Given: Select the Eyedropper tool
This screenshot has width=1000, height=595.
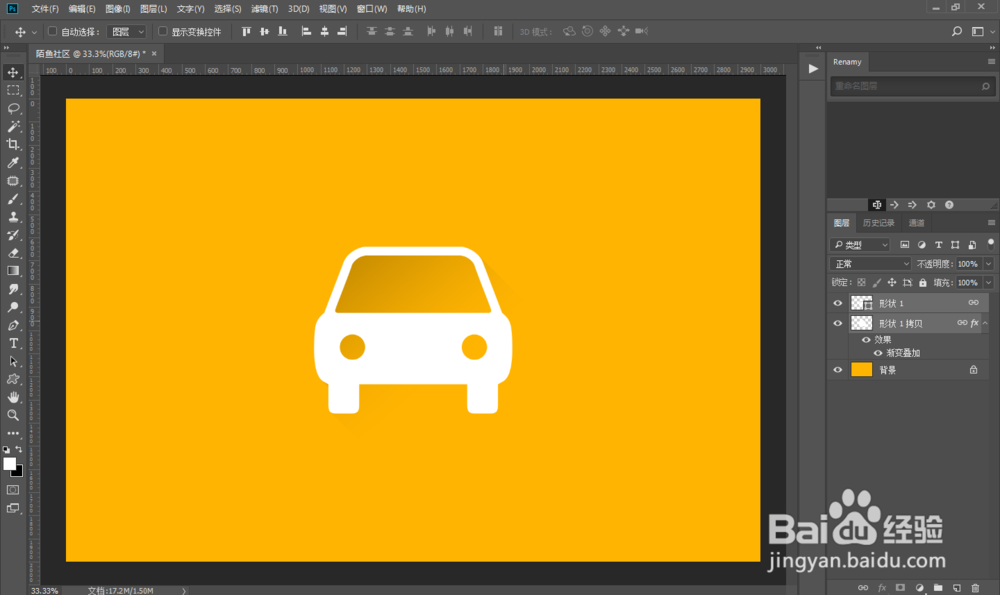Looking at the screenshot, I should click(13, 163).
